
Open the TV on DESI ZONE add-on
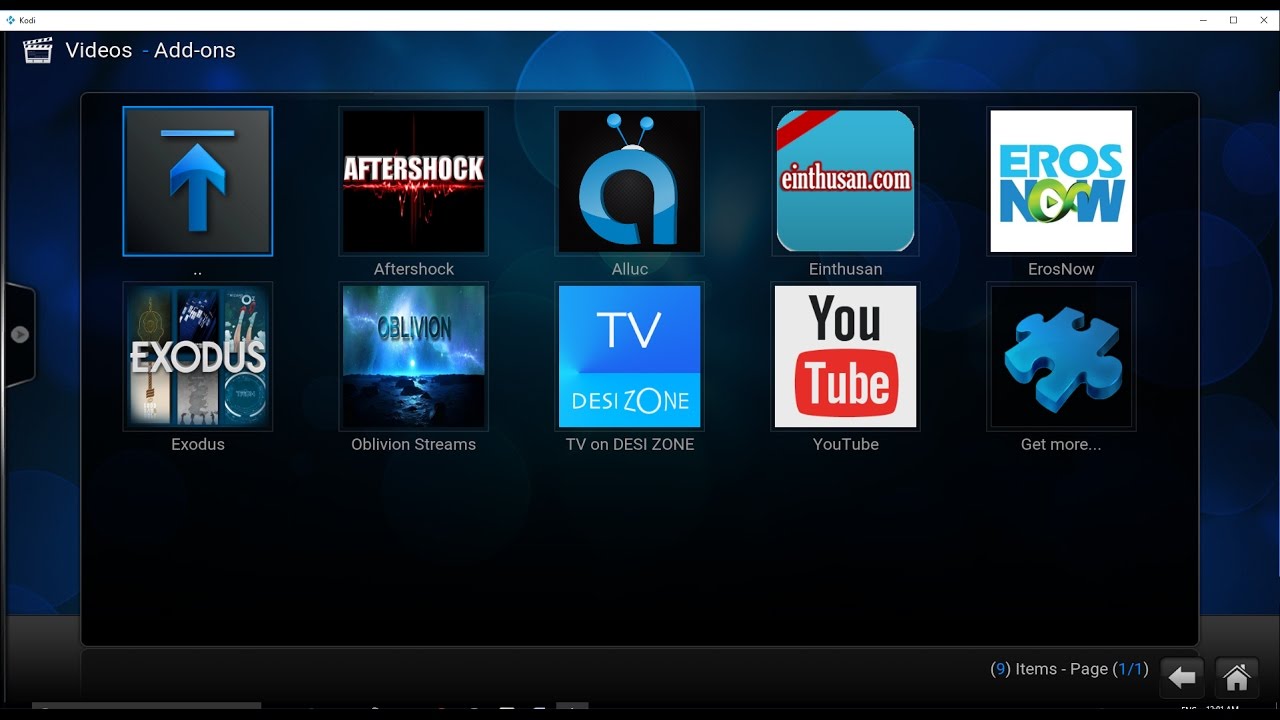tap(629, 356)
